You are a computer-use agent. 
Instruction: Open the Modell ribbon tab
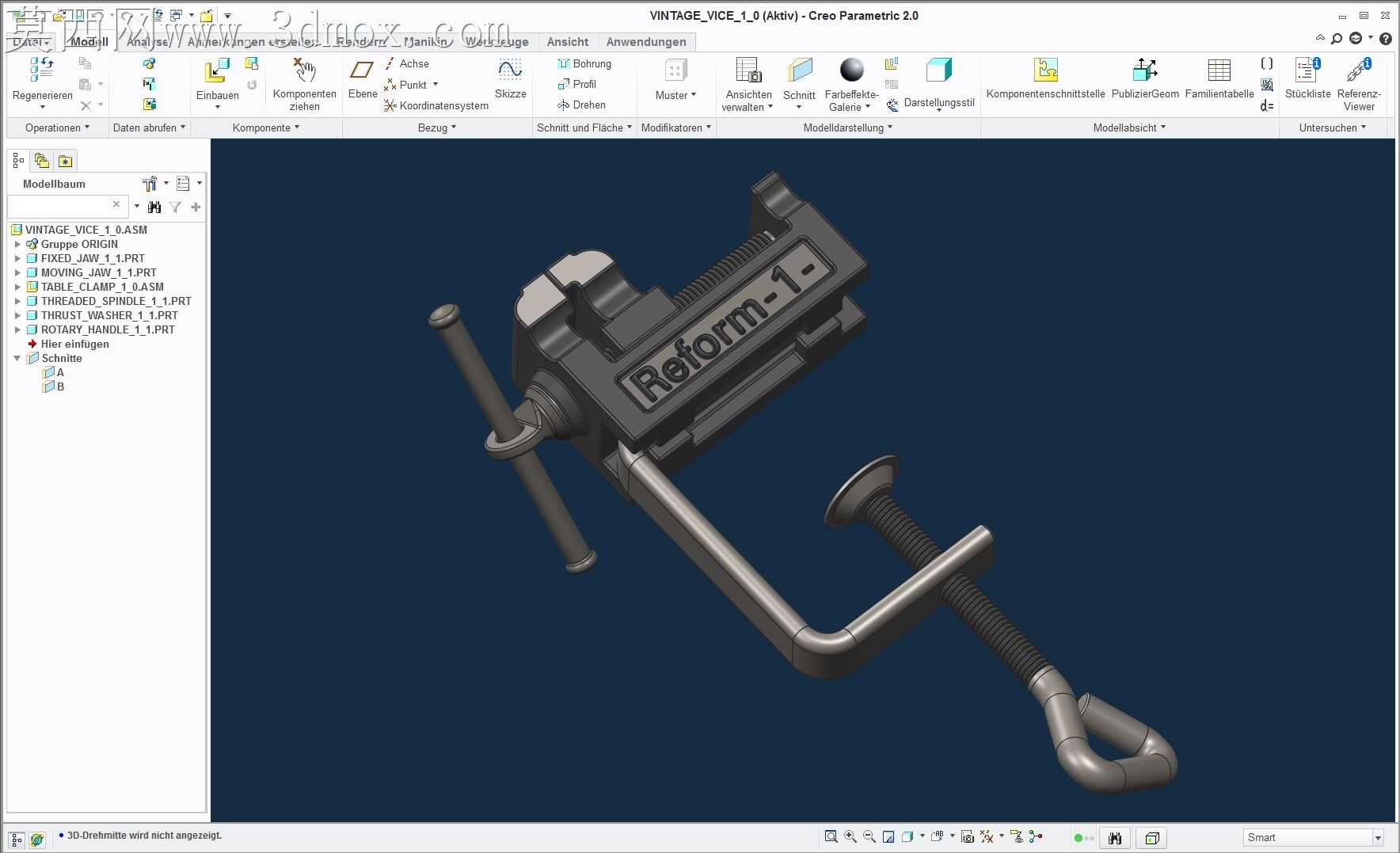(89, 42)
